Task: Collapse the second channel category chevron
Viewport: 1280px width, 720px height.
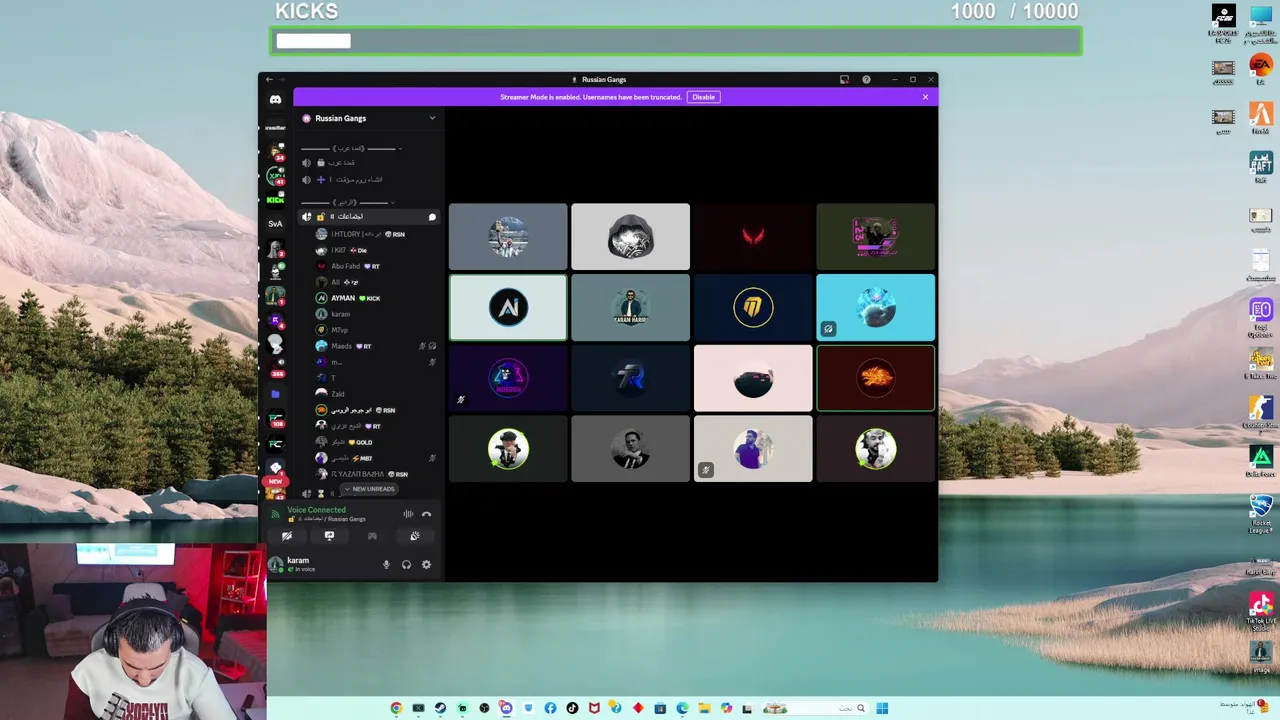Action: point(391,203)
